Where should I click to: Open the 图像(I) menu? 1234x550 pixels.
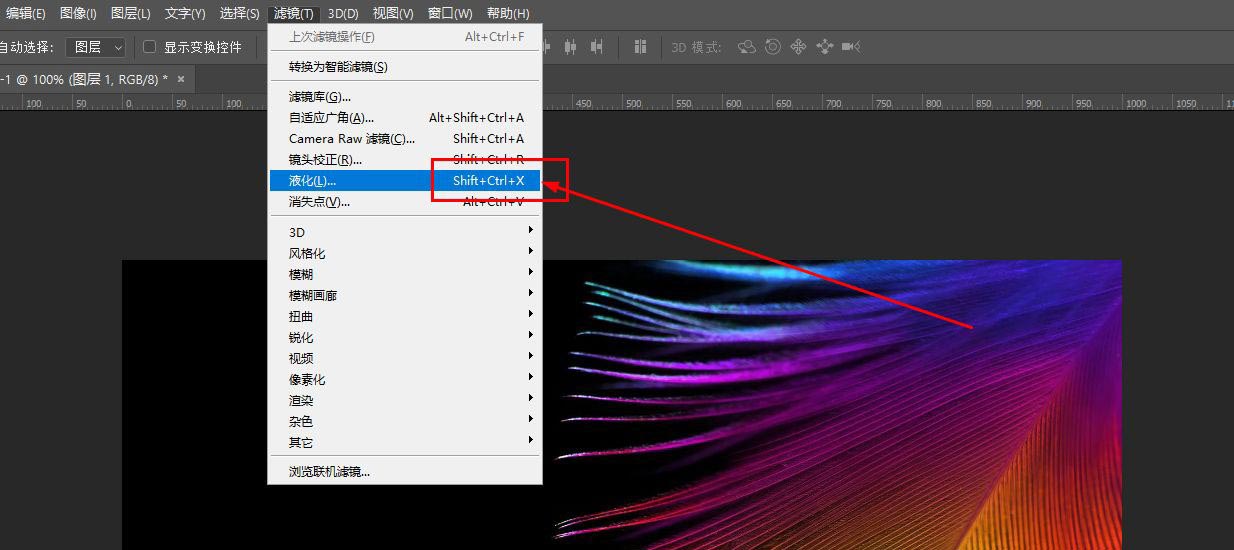[x=78, y=13]
